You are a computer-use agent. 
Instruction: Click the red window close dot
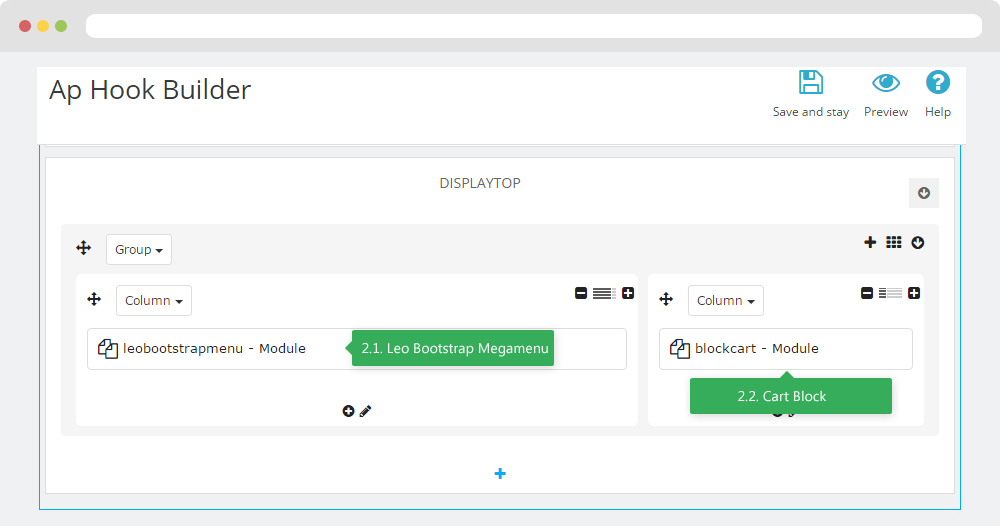click(25, 26)
